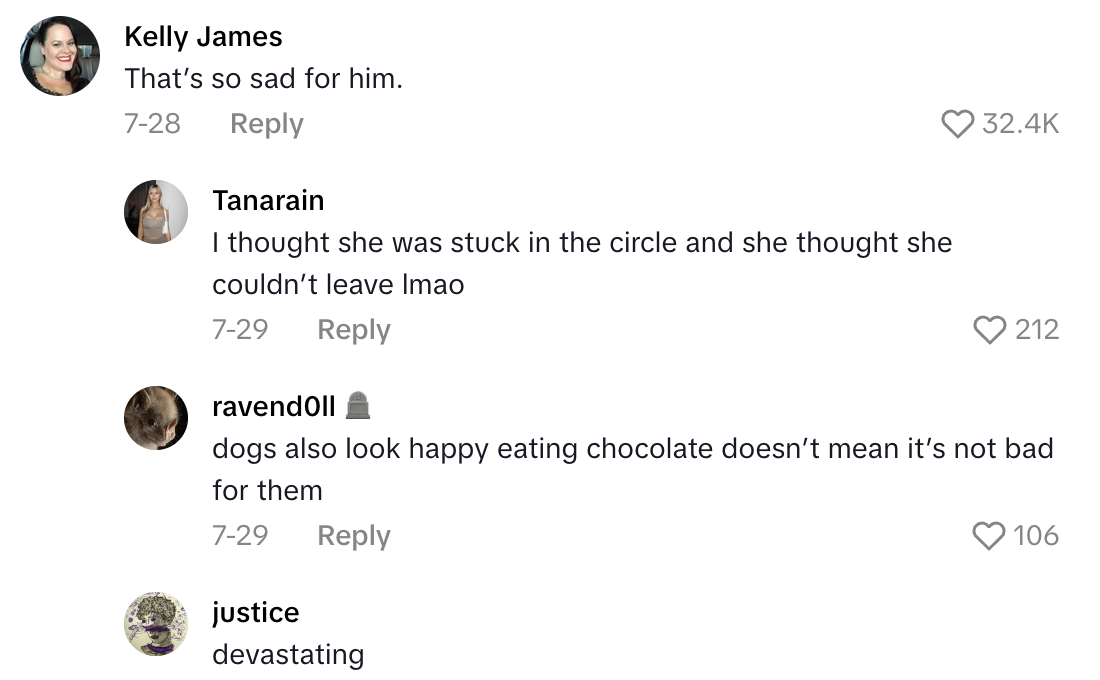Like ravend0ll's reply about dogs and chocolate
Viewport: 1100px width, 680px height.
point(988,536)
